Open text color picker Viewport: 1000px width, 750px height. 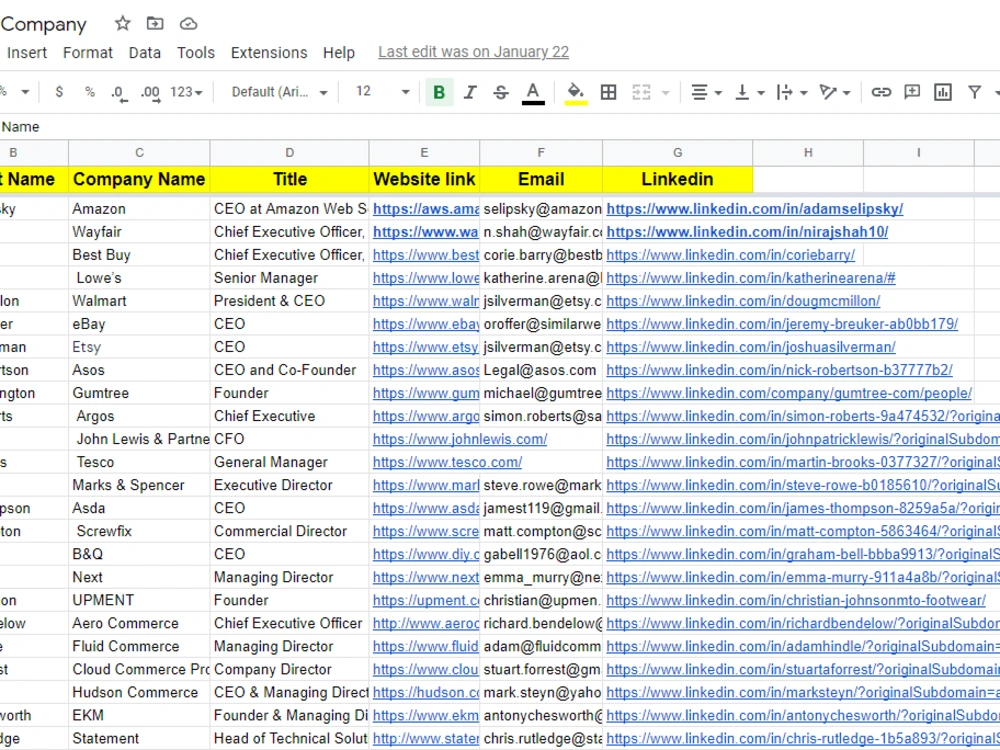(x=533, y=92)
